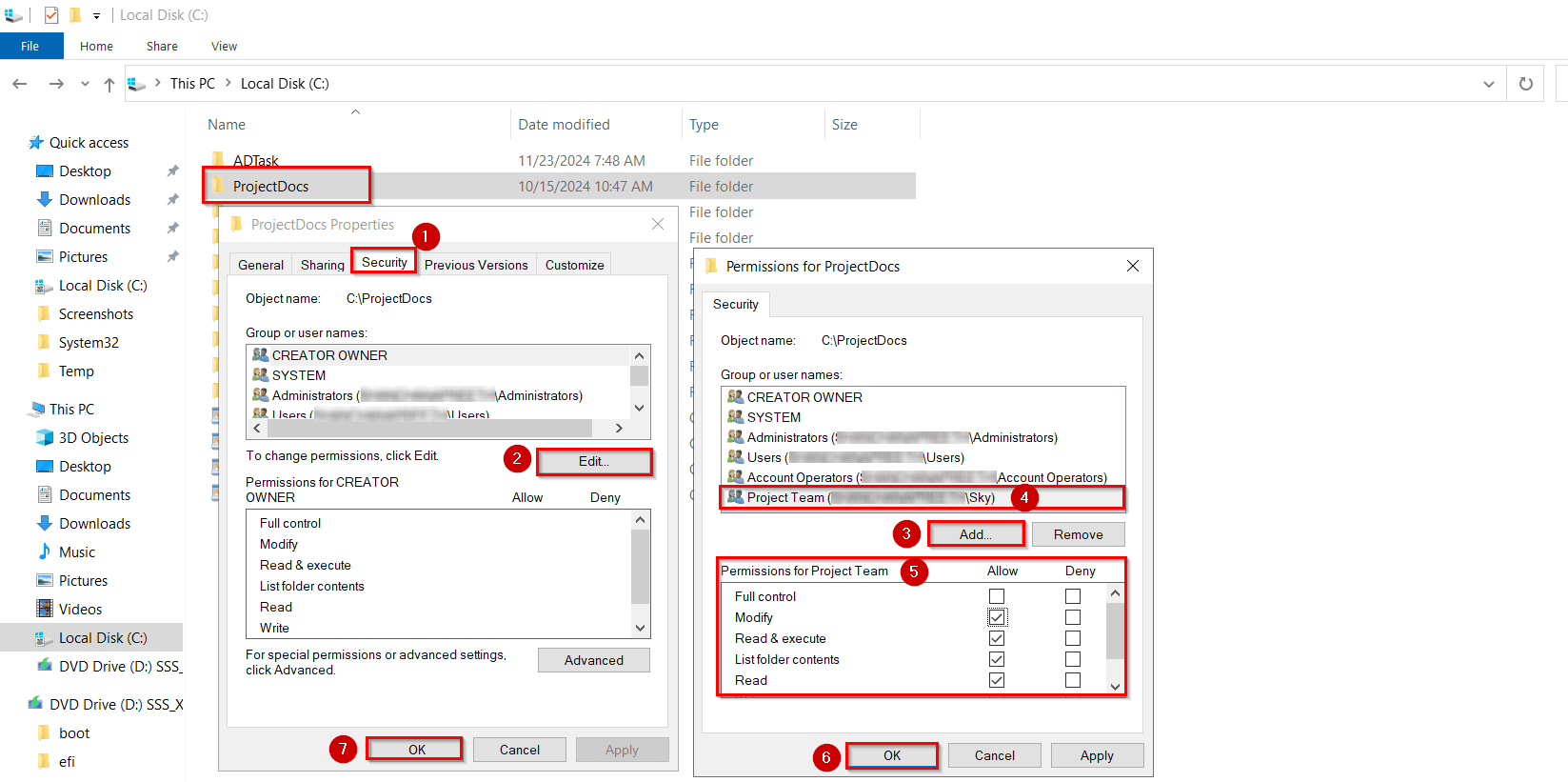Open the File ribbon tab

[30, 46]
